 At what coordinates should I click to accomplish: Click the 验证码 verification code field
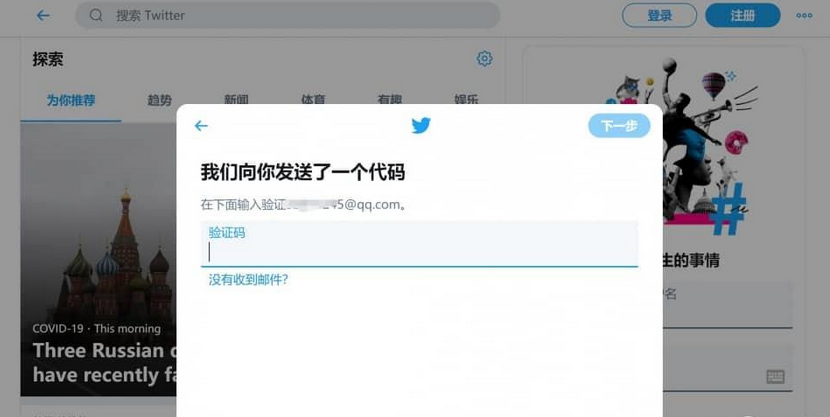(419, 244)
